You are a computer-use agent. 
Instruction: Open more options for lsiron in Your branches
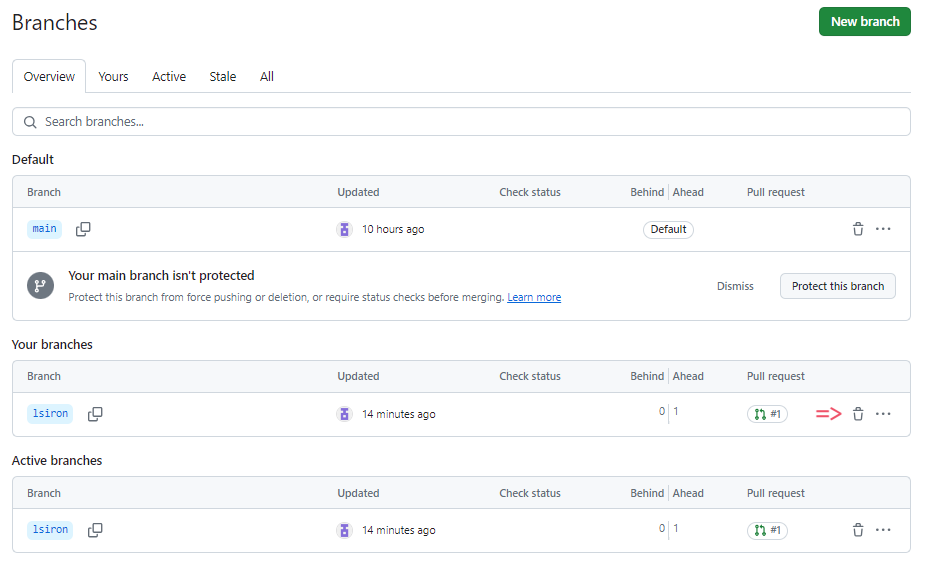883,414
